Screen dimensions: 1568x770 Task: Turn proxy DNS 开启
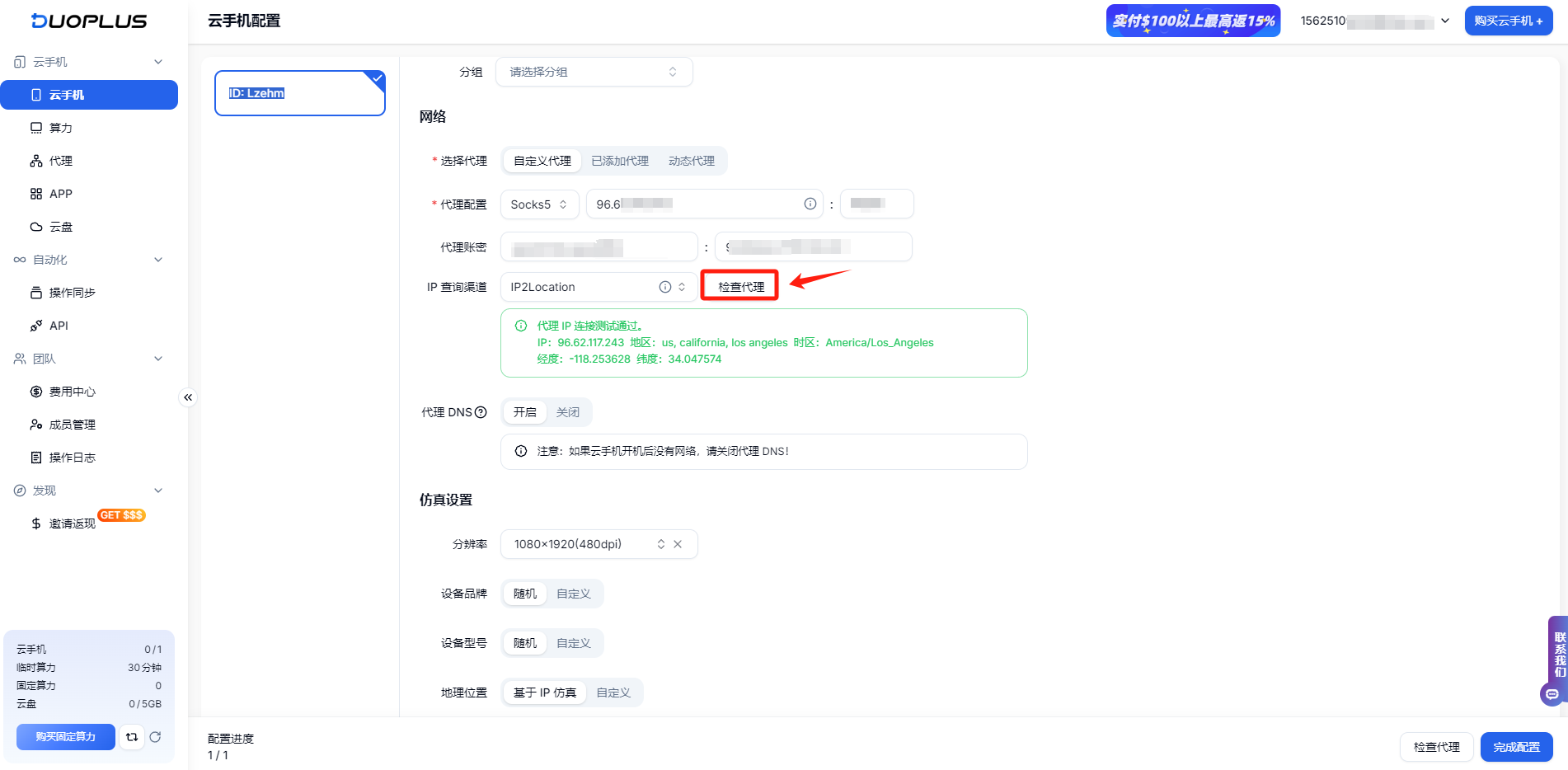pos(525,412)
